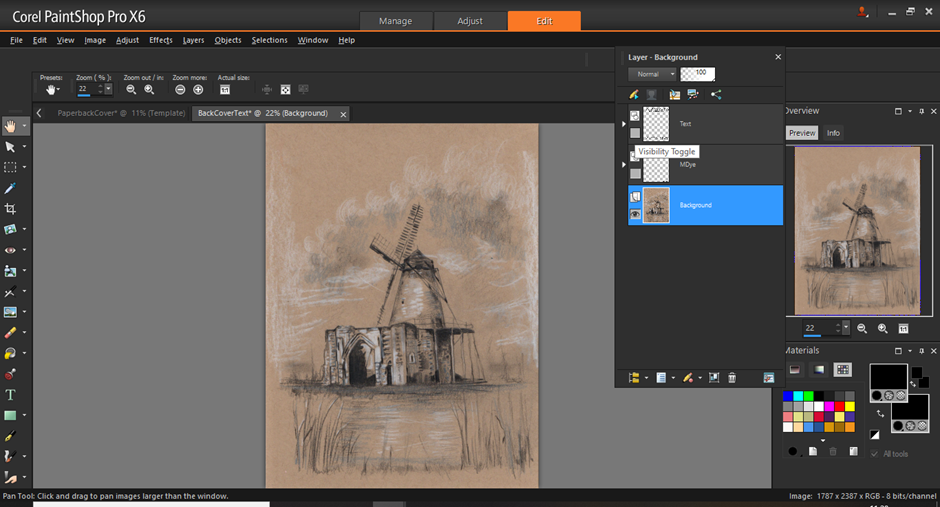
Task: Choose the Selection tool with dashed rectangle
Action: (10, 167)
